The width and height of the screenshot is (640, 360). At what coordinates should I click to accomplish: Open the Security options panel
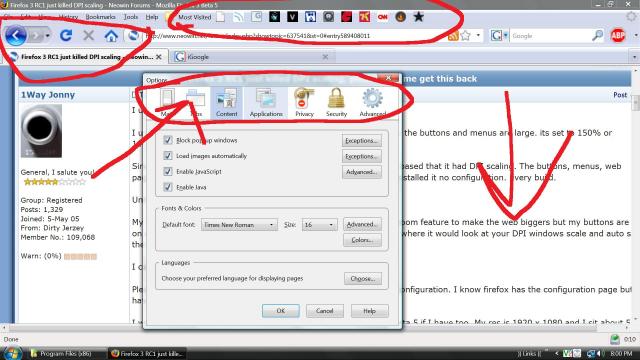336,103
